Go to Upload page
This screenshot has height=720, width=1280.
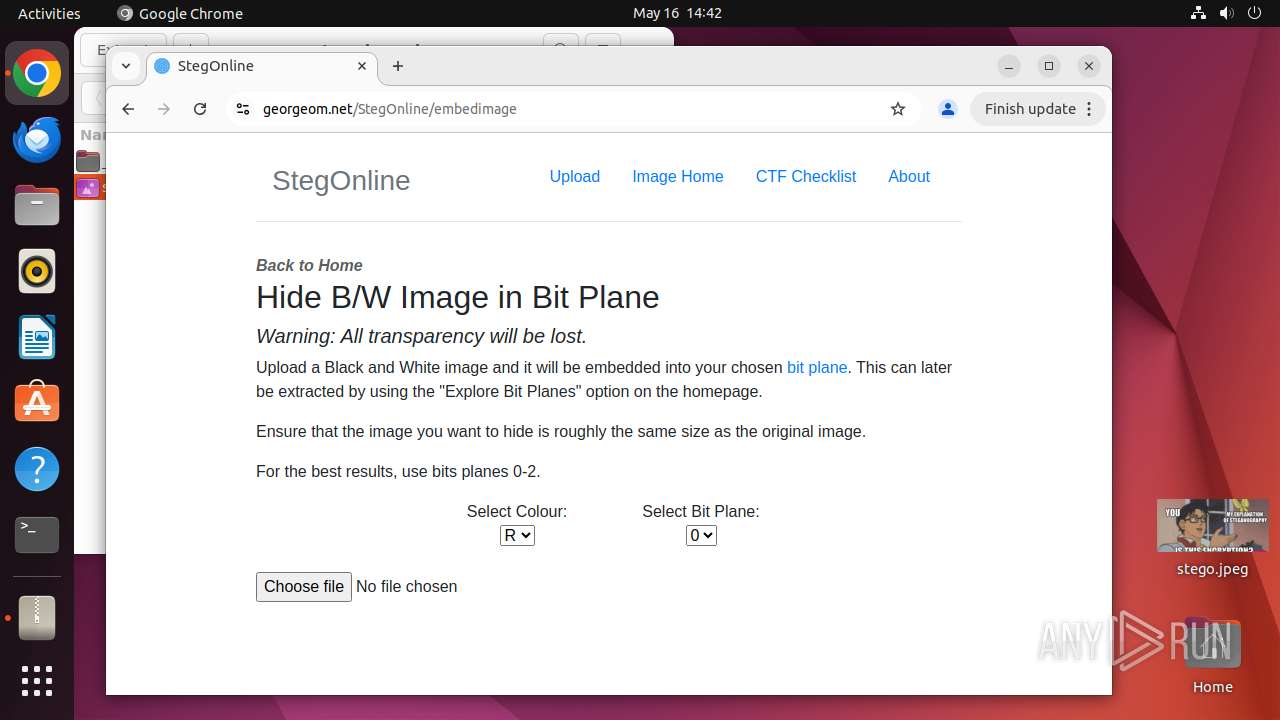575,176
